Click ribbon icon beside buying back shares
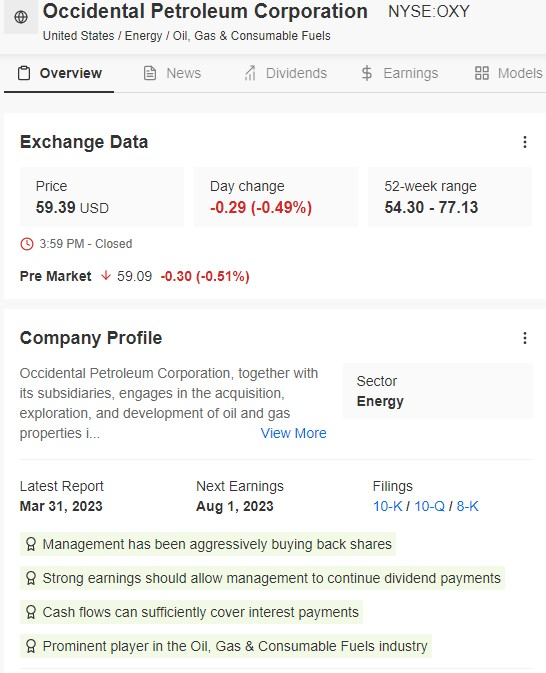546x673 pixels. point(31,544)
